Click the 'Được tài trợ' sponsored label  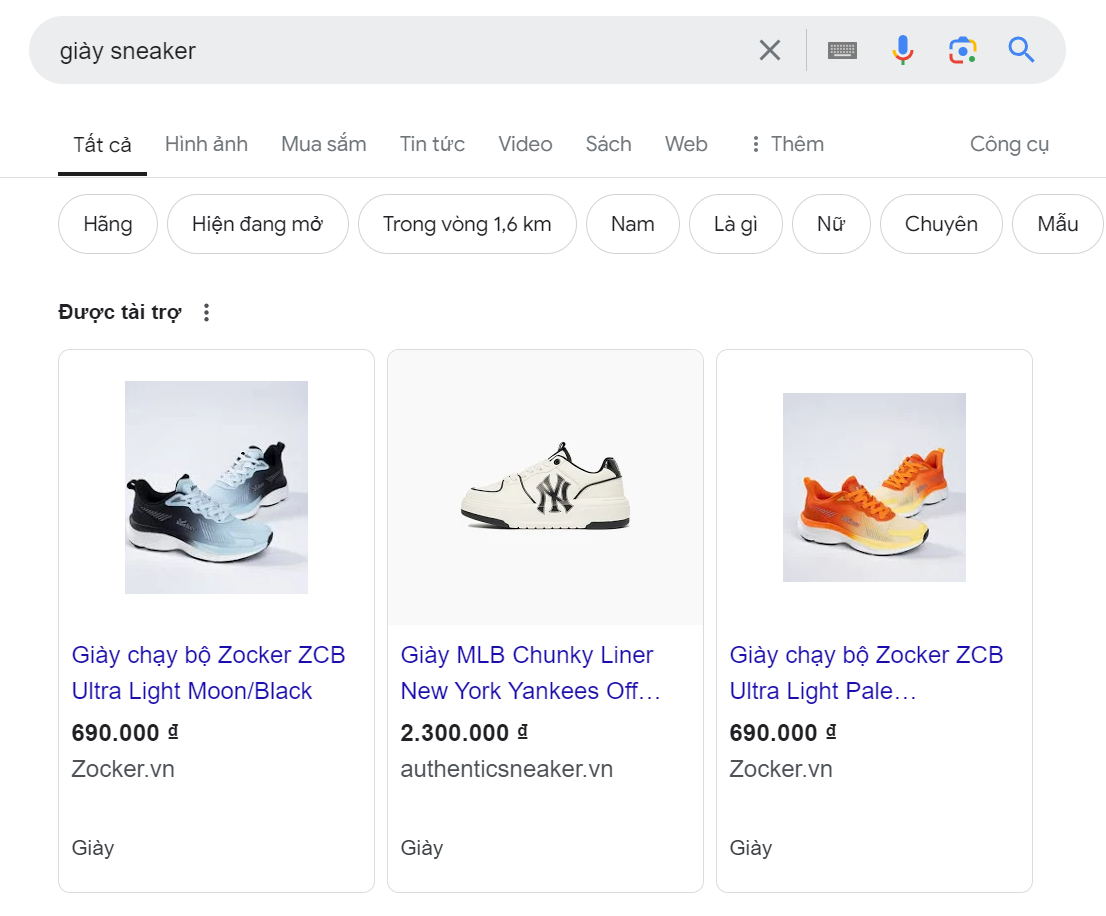tap(120, 312)
